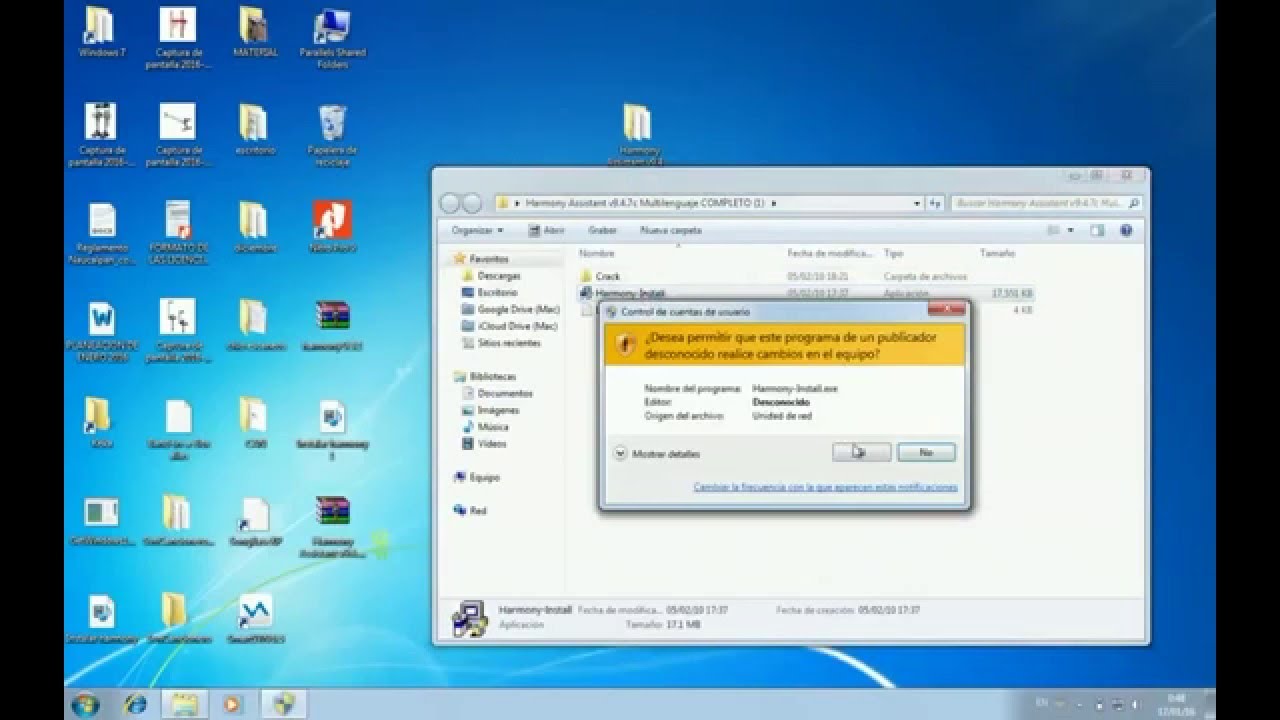Select the Papelera de reciclaje icon
Viewport: 1280px width, 720px height.
click(x=332, y=134)
